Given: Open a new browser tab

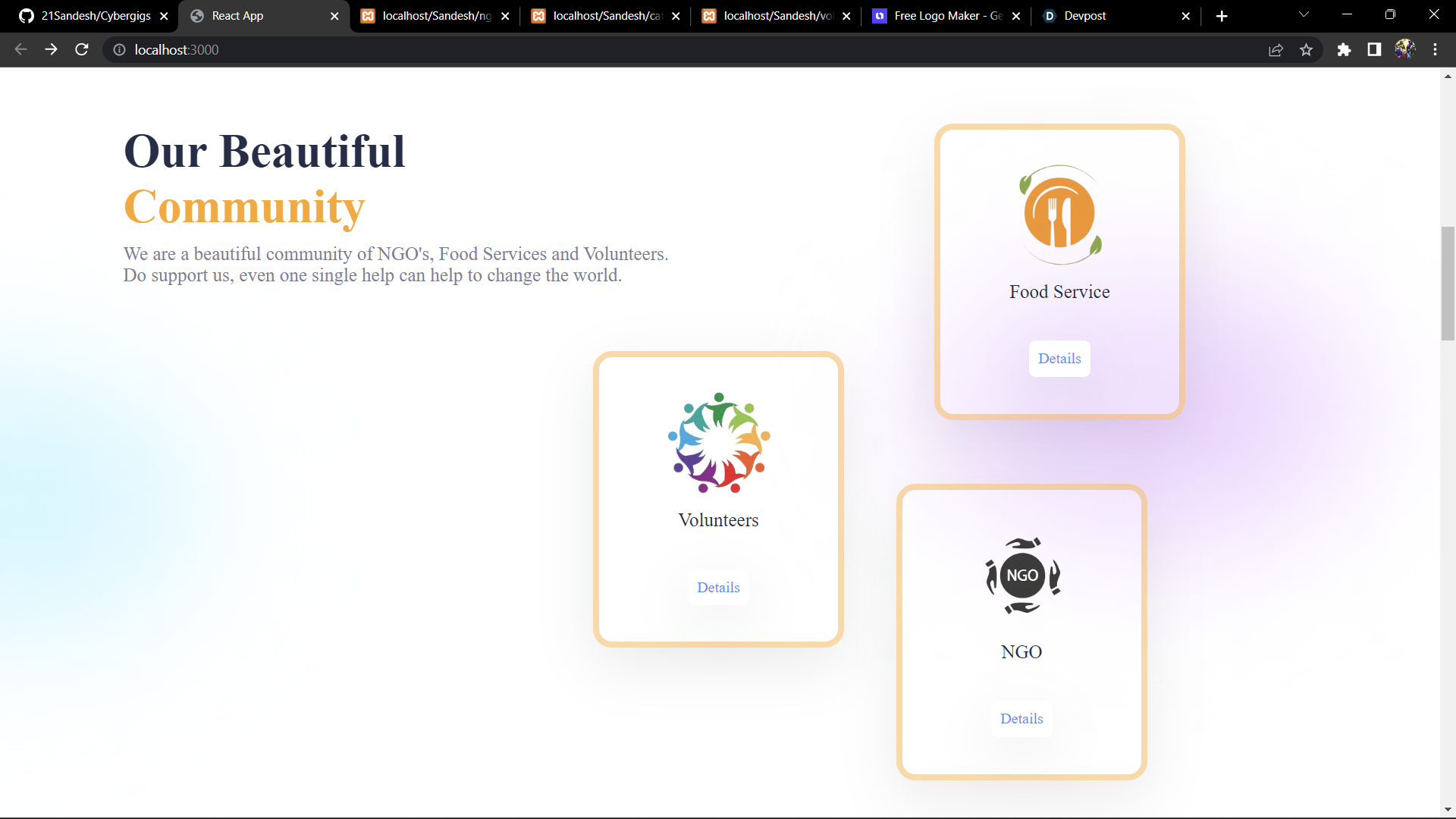Looking at the screenshot, I should pyautogui.click(x=1222, y=16).
